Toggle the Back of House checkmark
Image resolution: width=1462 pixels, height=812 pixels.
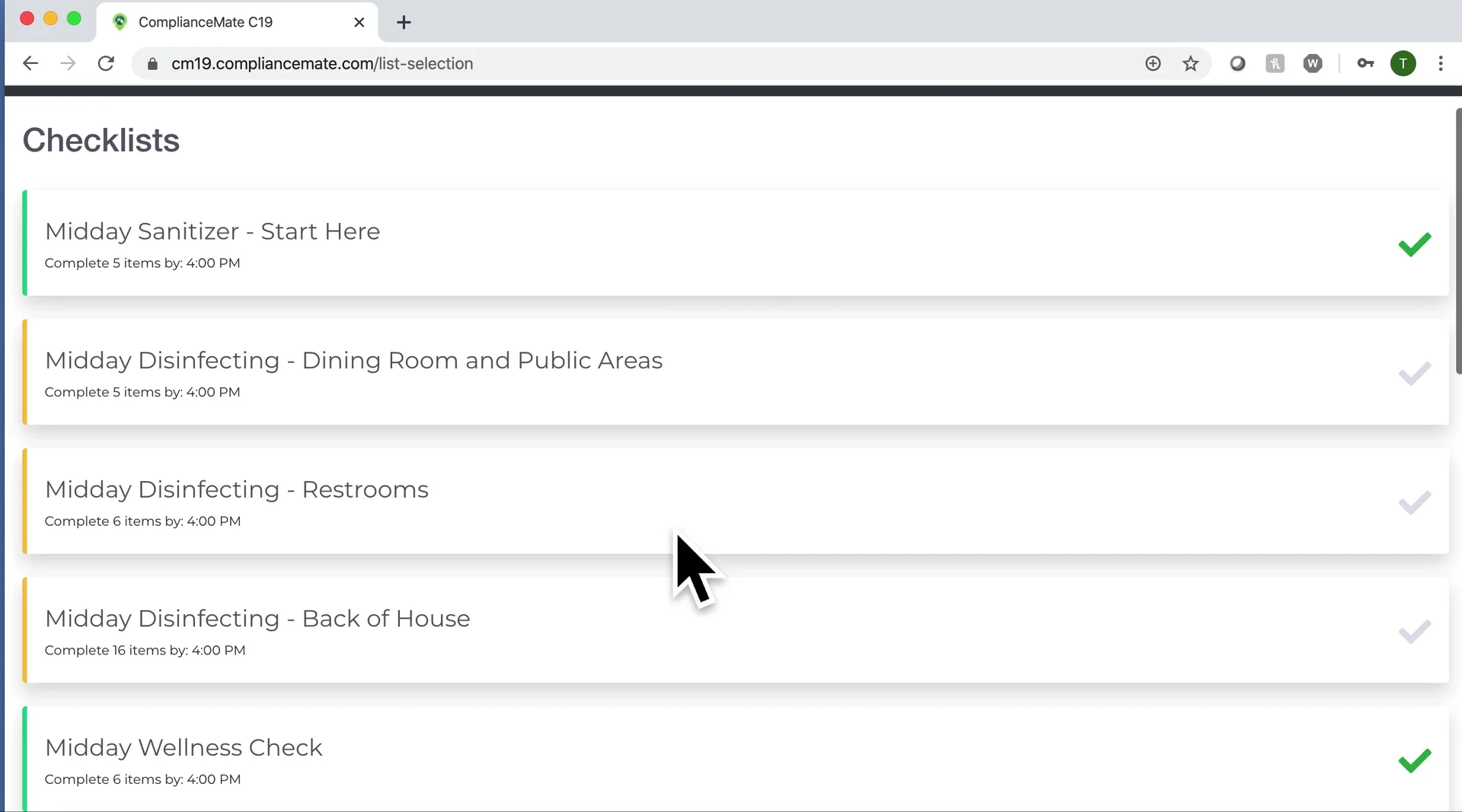[1414, 632]
